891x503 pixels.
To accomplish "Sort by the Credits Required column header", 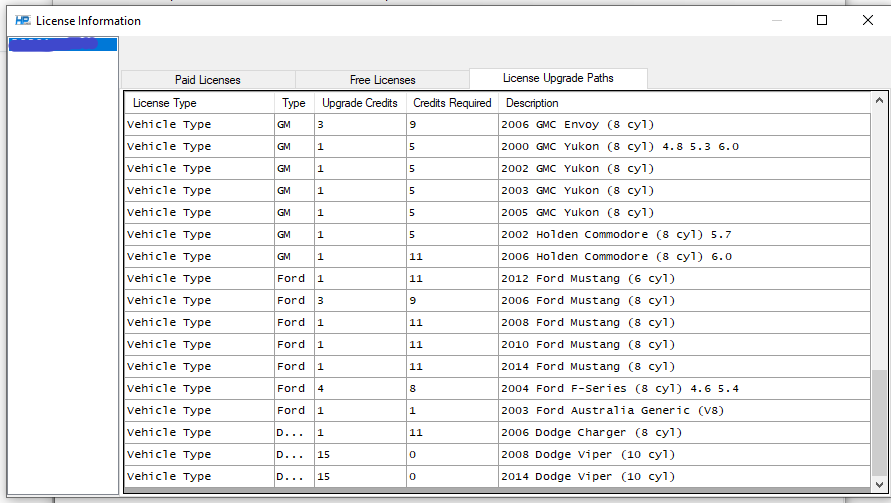I will 452,103.
